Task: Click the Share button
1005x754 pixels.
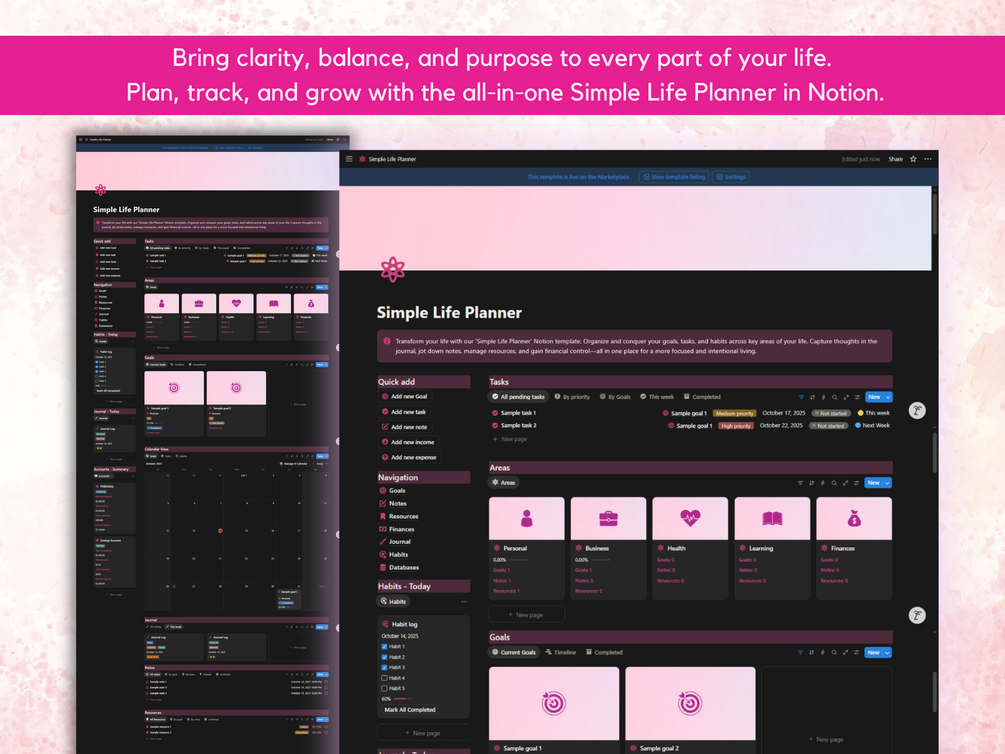Action: pos(895,159)
